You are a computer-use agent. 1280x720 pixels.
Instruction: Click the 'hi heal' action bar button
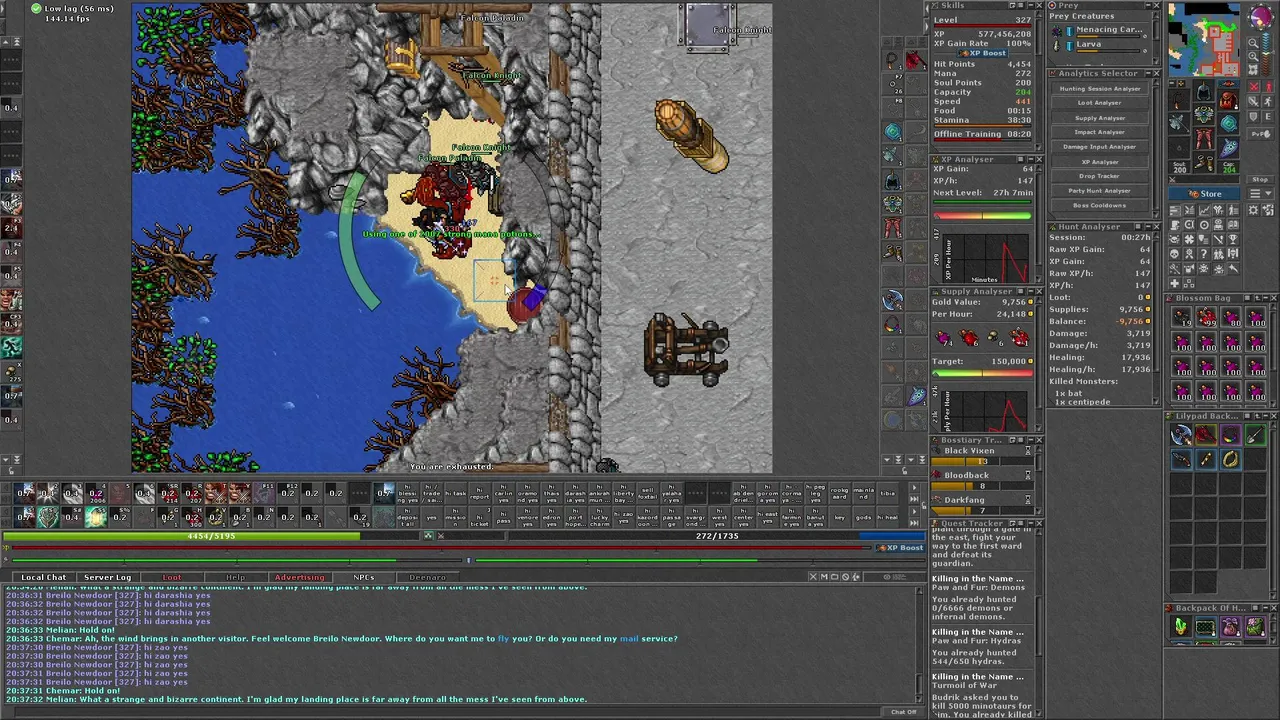tap(888, 517)
